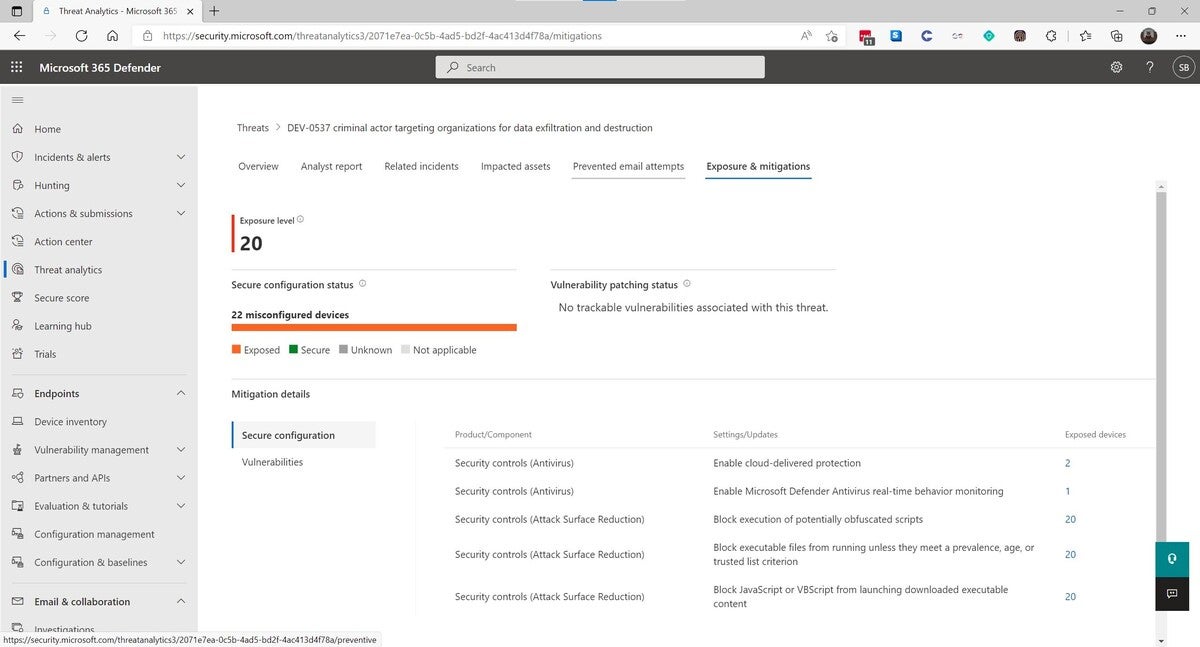Open the Help question mark icon
Image resolution: width=1200 pixels, height=647 pixels.
click(x=1150, y=68)
